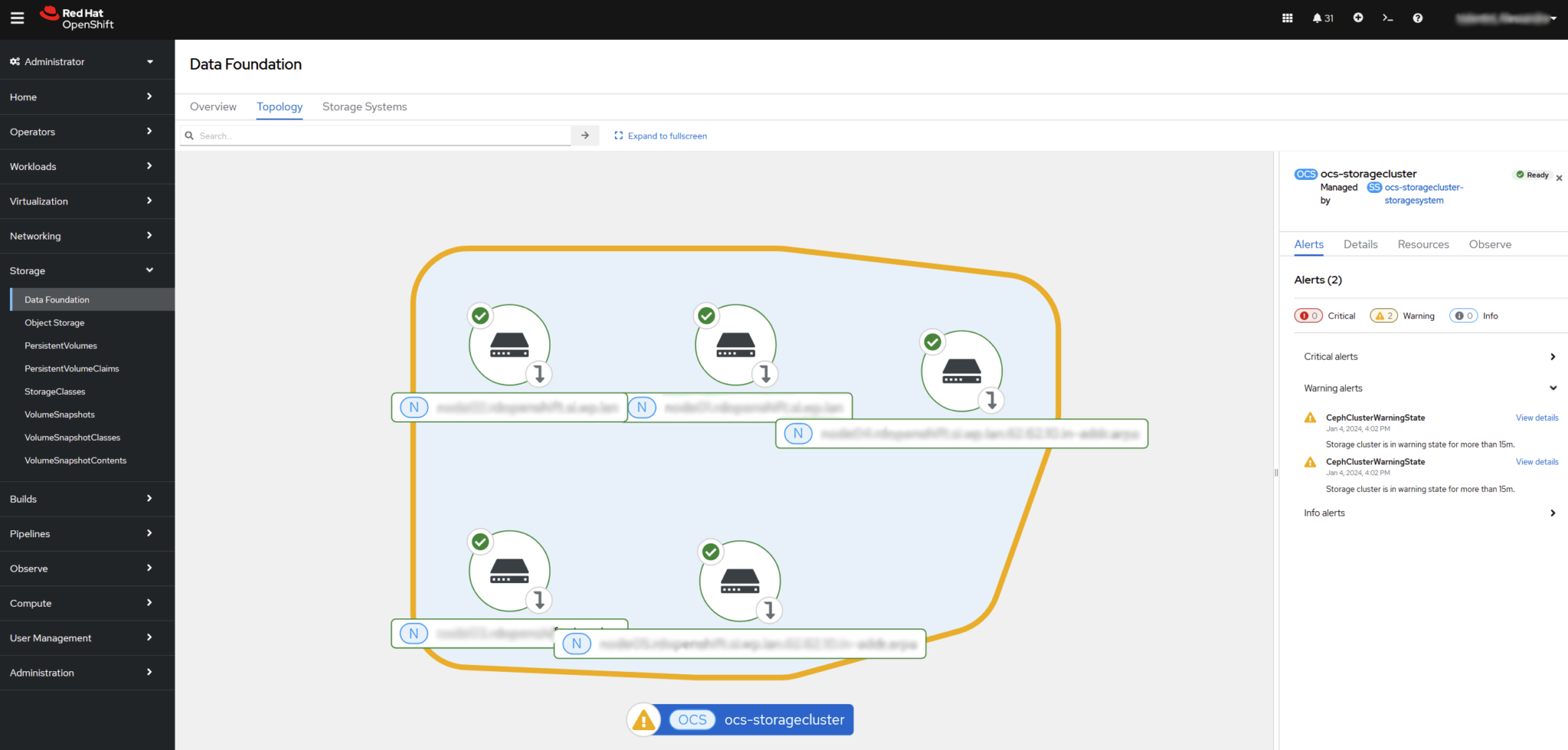Switch to the Storage Systems tab
Image resolution: width=1568 pixels, height=750 pixels.
point(364,106)
